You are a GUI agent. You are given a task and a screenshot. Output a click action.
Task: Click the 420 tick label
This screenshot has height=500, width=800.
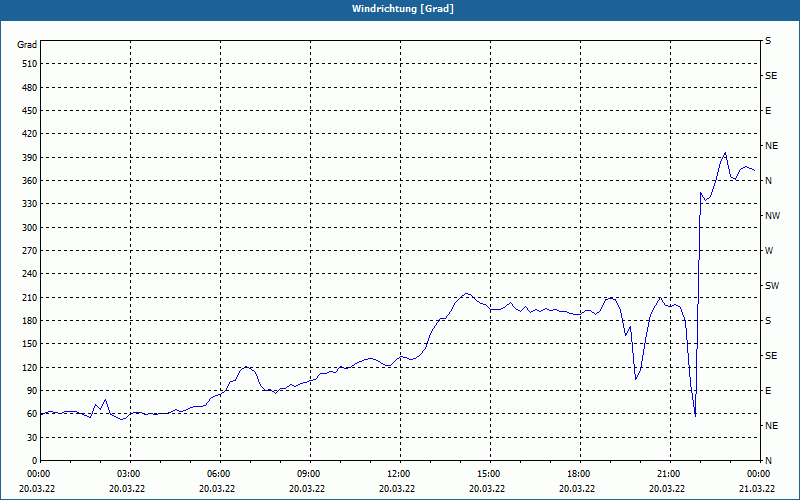pos(30,134)
